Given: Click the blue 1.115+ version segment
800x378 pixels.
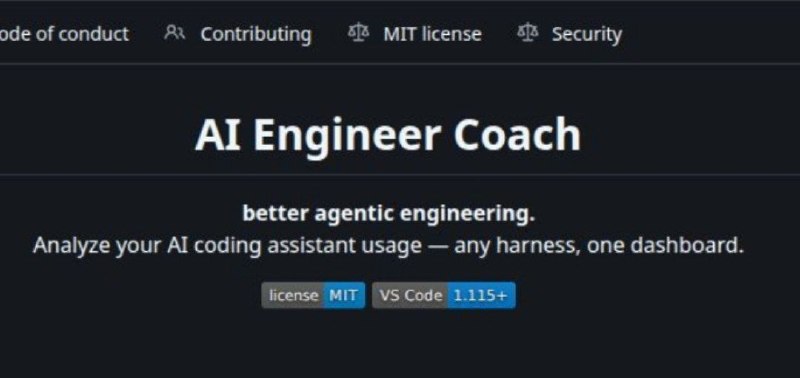Looking at the screenshot, I should tap(481, 295).
